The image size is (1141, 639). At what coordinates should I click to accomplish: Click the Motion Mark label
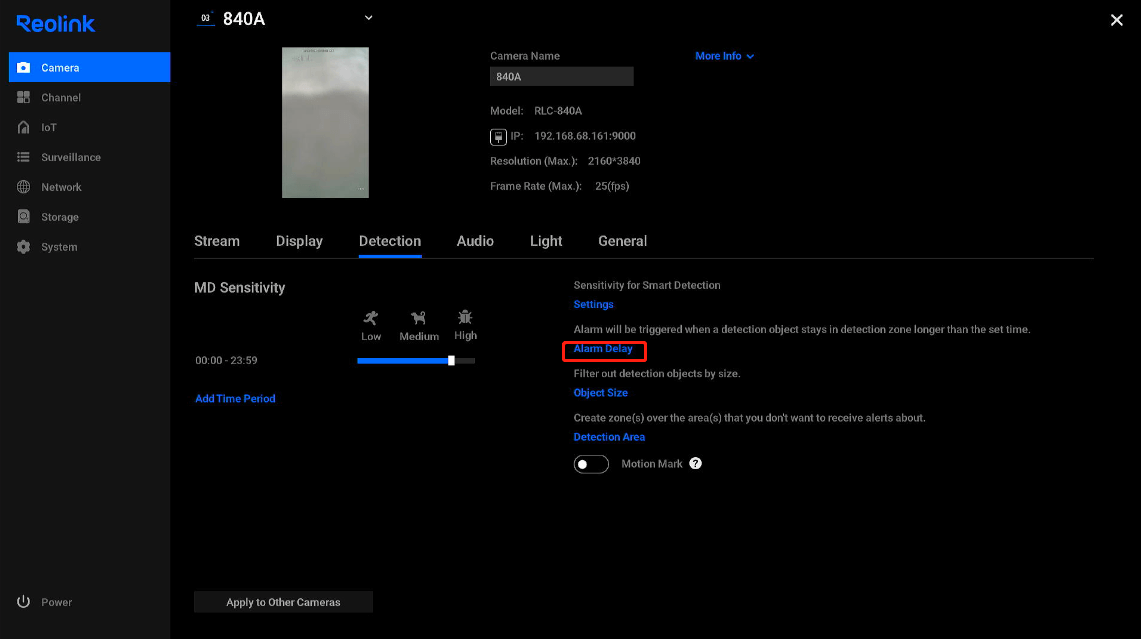pos(652,464)
